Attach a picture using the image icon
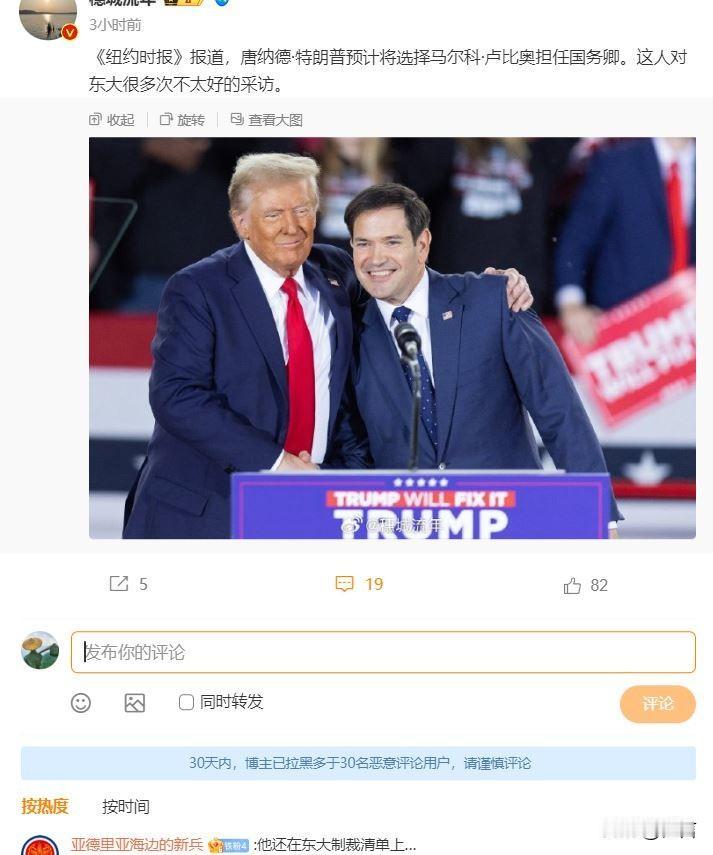This screenshot has width=713, height=855. 135,703
